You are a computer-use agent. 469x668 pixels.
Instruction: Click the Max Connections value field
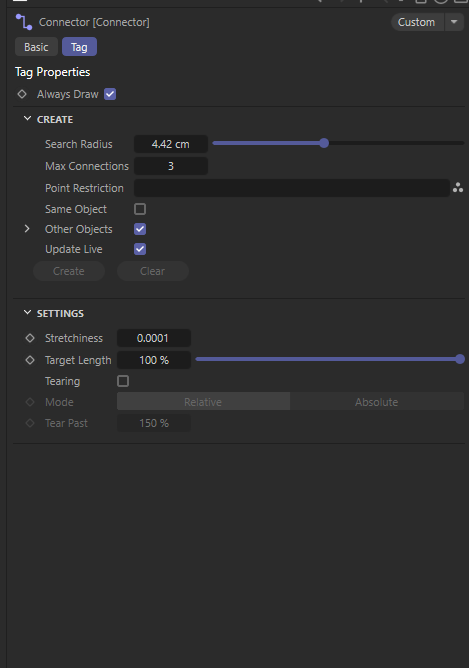click(x=171, y=166)
